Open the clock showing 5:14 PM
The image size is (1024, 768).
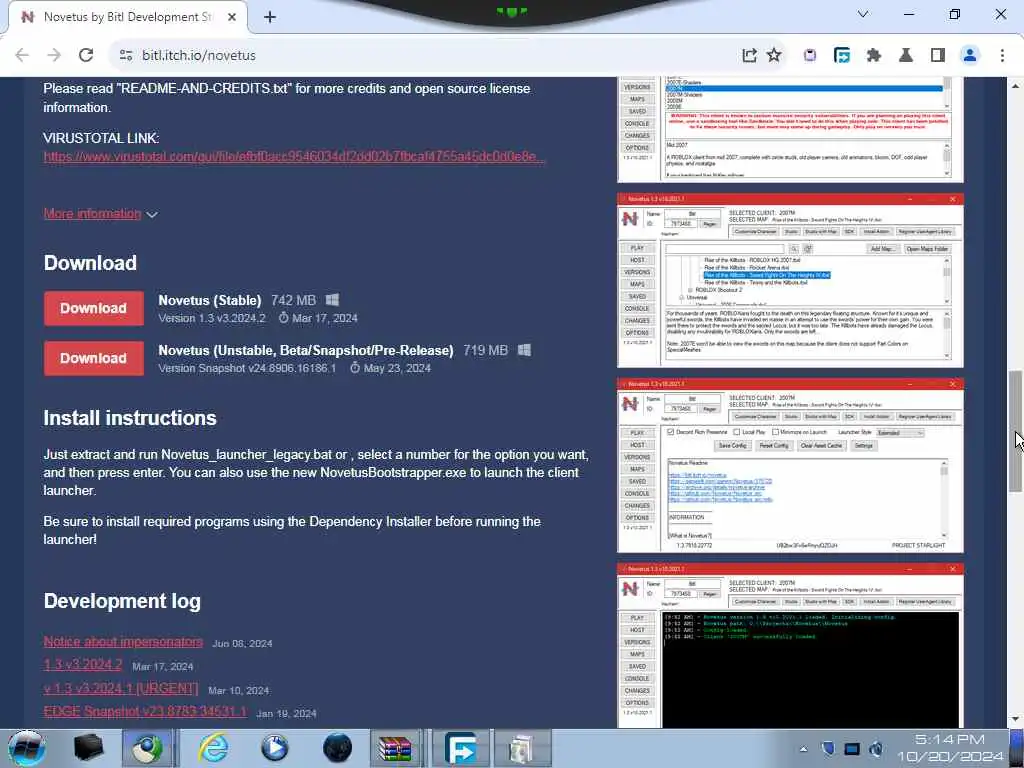click(x=950, y=748)
